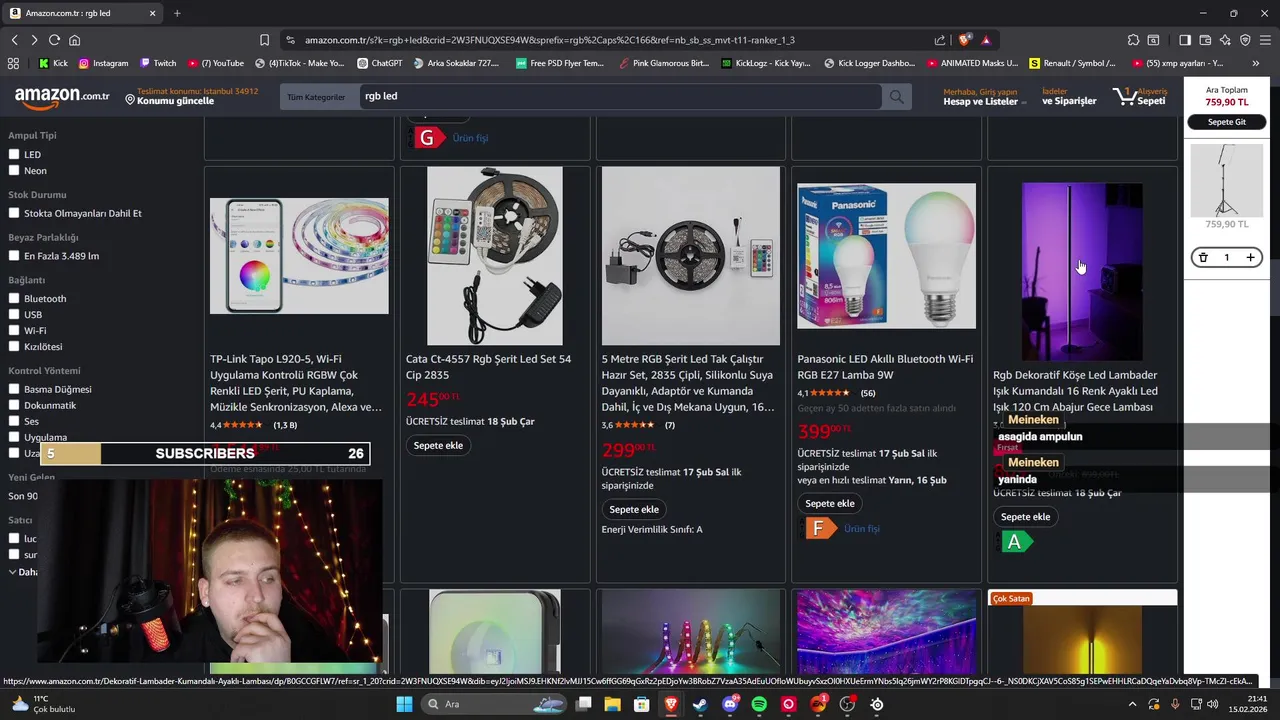Open TP-Link Tapo L920-5 product title
Viewport: 1280px width, 720px height.
[297, 383]
